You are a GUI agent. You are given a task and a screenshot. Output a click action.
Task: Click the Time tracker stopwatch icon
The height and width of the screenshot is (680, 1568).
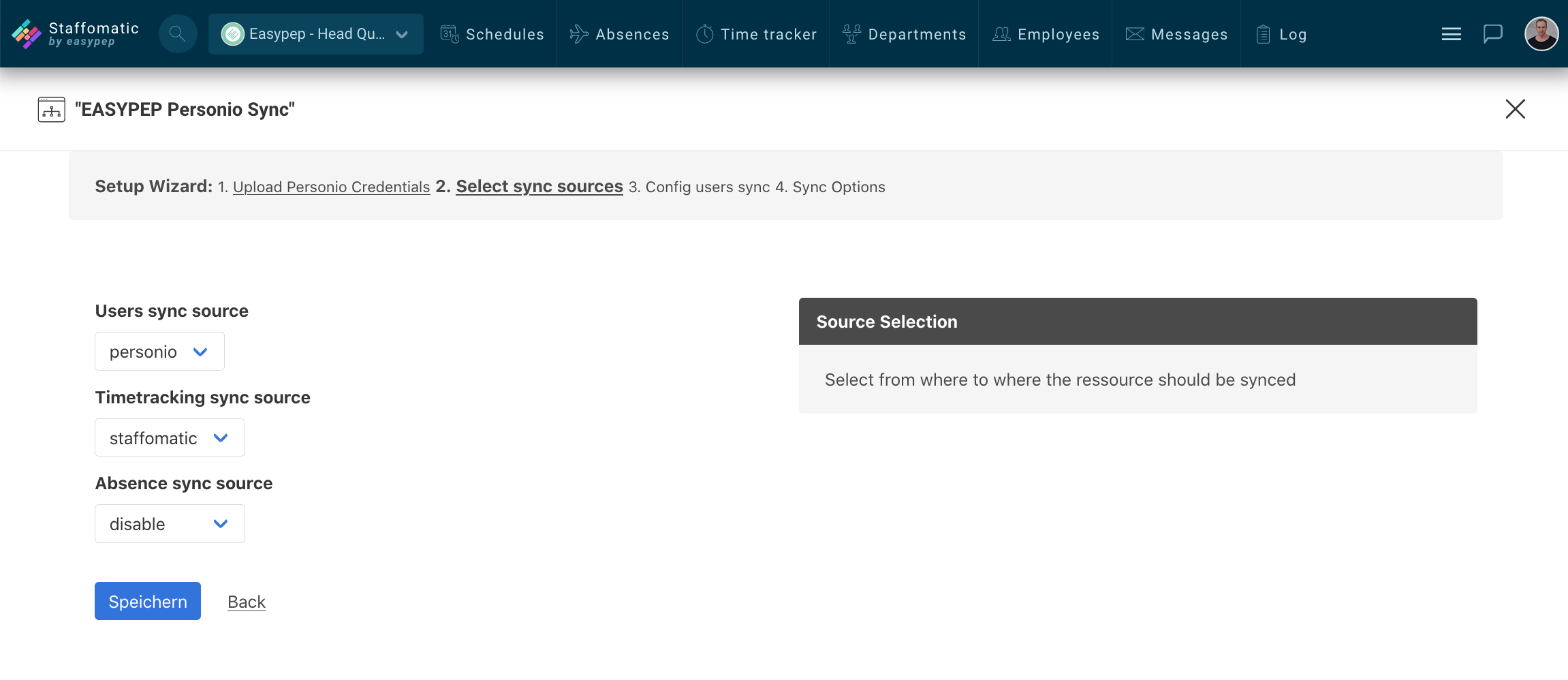pos(705,34)
